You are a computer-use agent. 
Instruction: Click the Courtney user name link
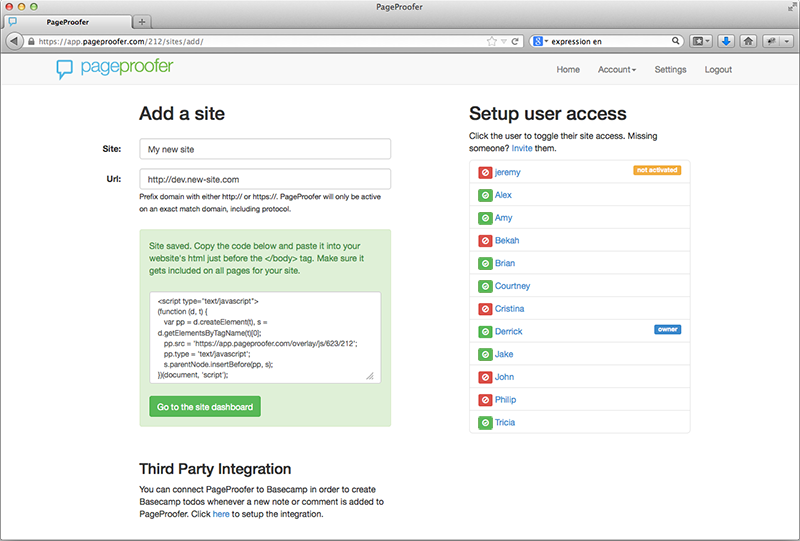point(512,286)
